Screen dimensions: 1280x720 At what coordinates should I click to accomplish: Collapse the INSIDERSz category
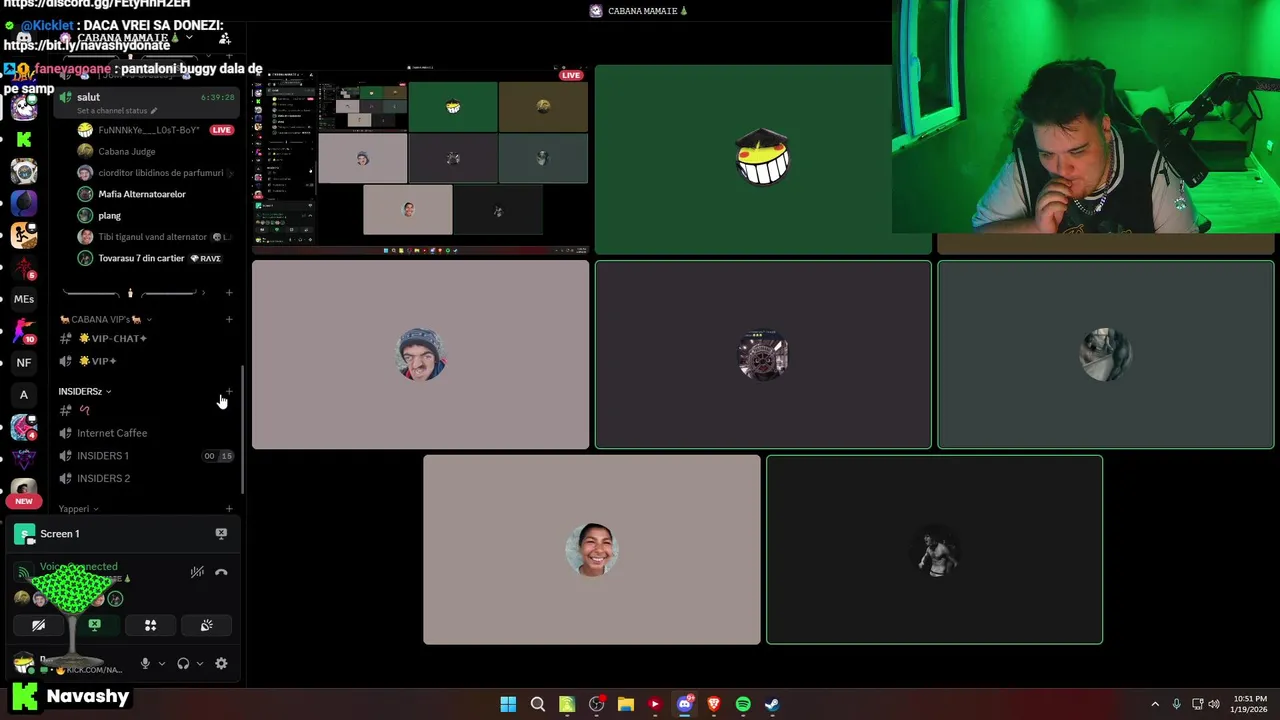click(84, 391)
